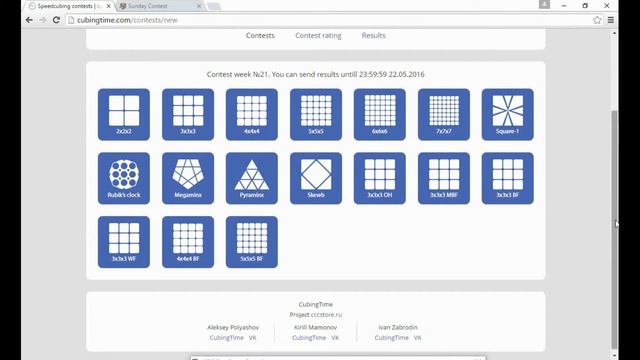This screenshot has width=640, height=360.
Task: Choose the Rubik's clock tile
Action: 124,178
